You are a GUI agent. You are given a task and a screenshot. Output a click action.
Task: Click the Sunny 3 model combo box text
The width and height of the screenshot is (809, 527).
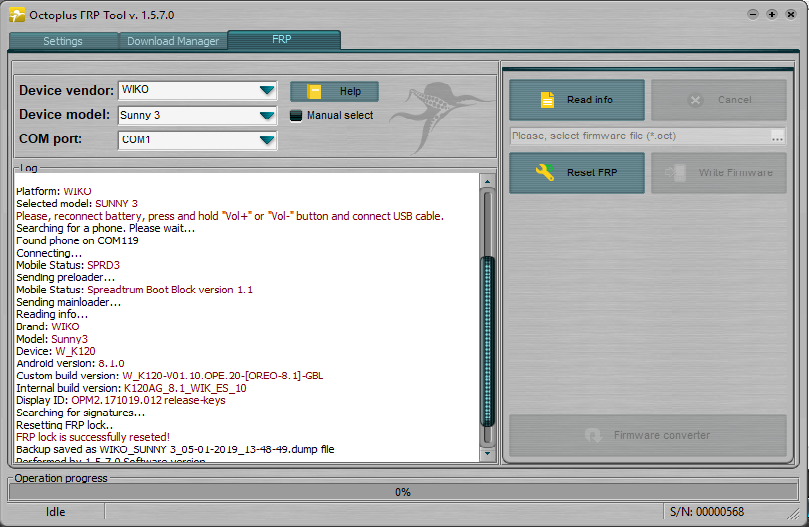tap(140, 115)
